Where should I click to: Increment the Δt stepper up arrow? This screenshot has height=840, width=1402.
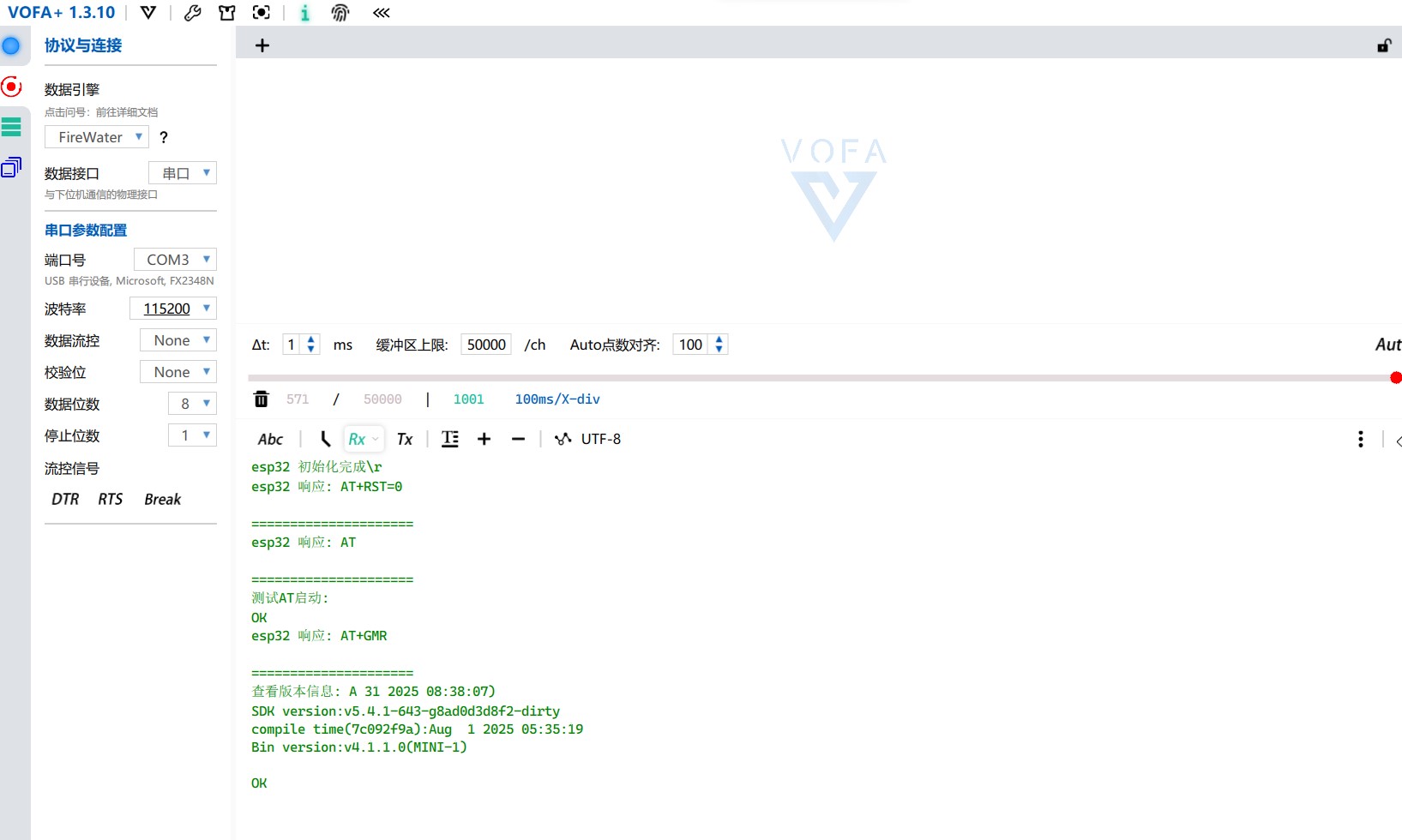tap(311, 339)
